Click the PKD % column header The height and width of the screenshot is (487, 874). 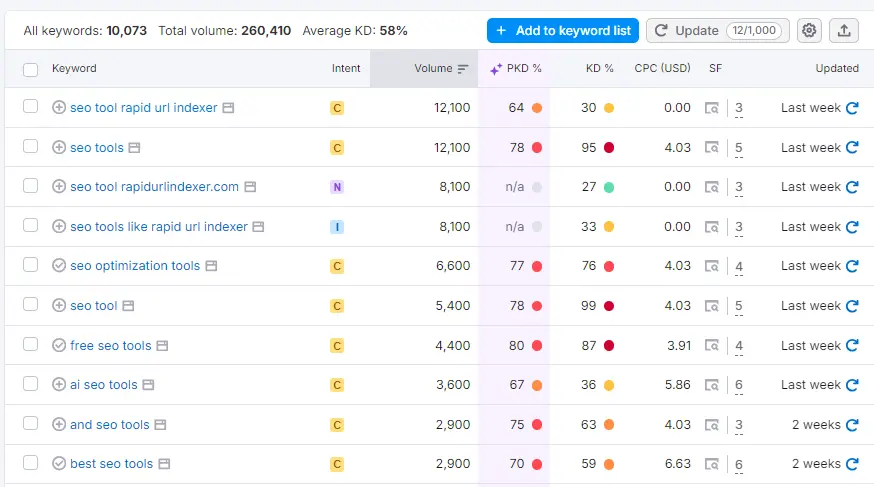pyautogui.click(x=515, y=69)
